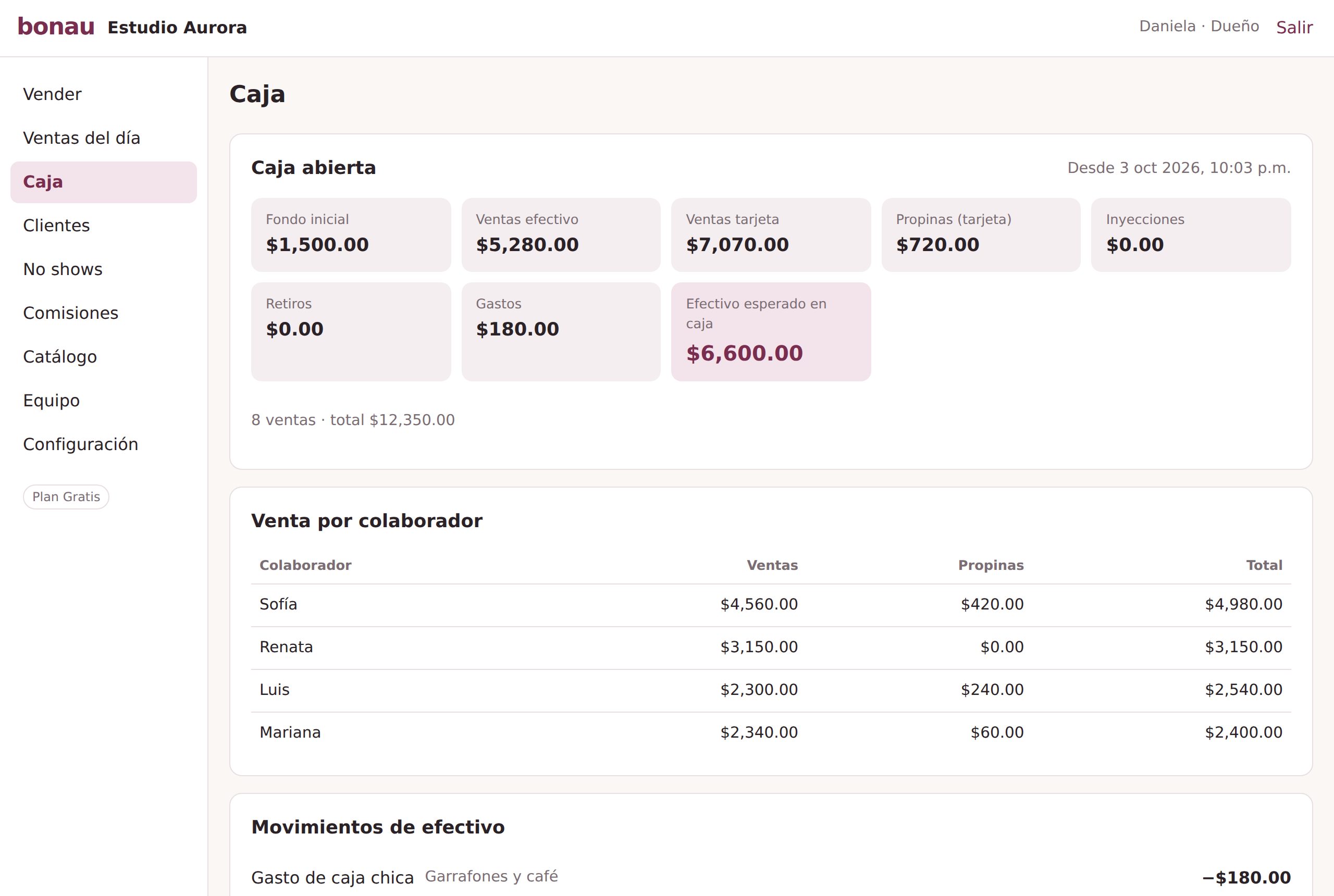Click the Gastos $180.00 card

[x=561, y=332]
